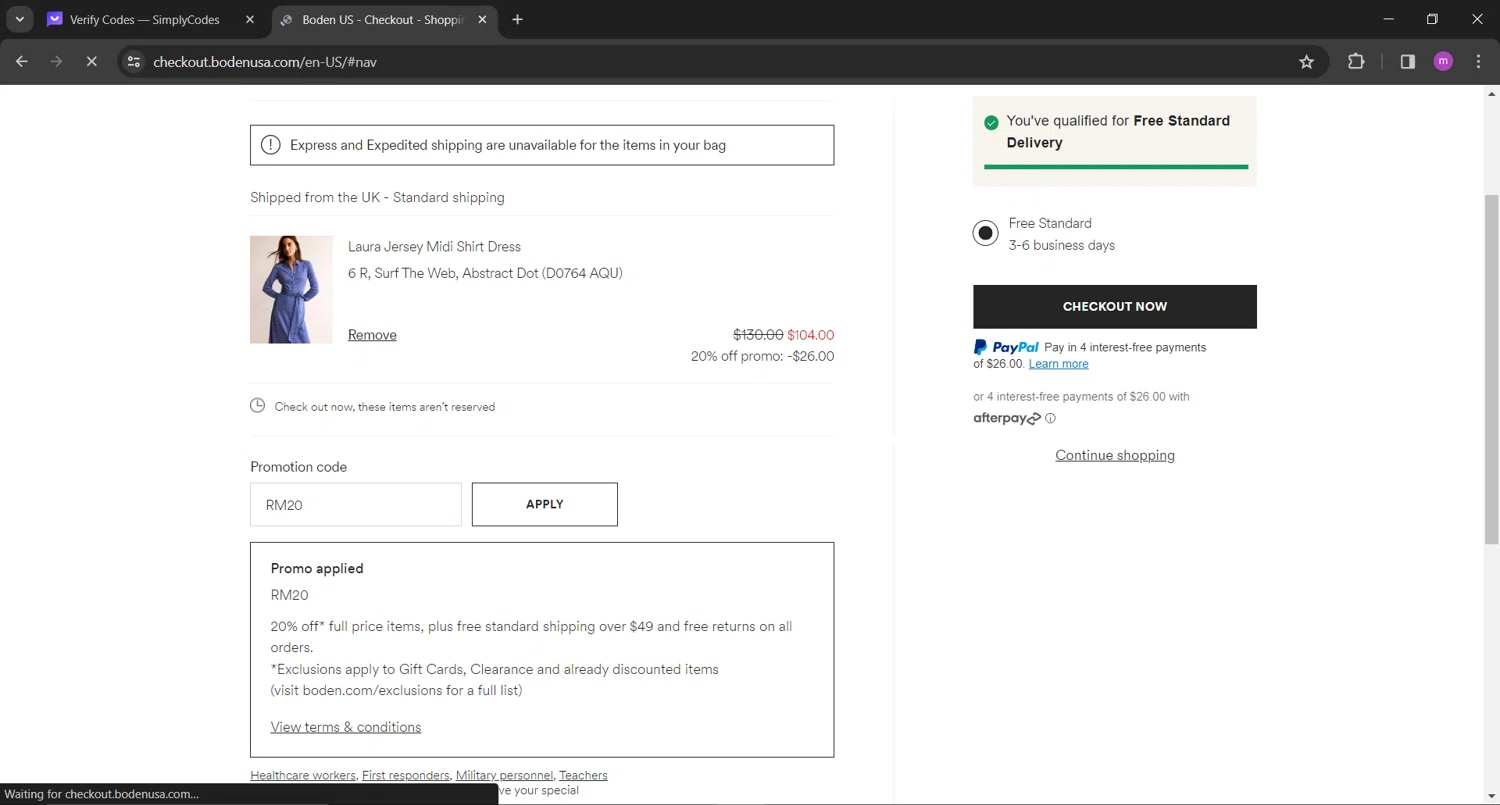The width and height of the screenshot is (1500, 805).
Task: Click the 3-6 business days text
Action: coord(1061,245)
